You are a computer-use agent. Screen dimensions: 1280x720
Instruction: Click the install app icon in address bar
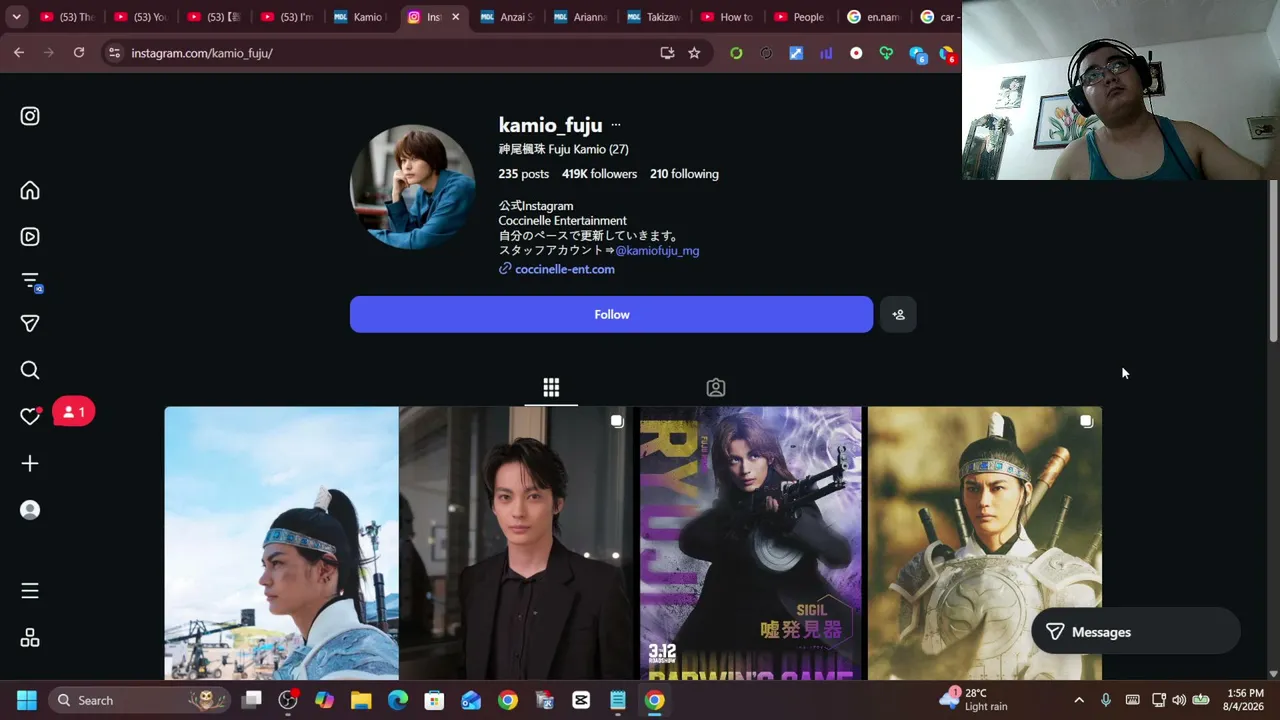(667, 53)
